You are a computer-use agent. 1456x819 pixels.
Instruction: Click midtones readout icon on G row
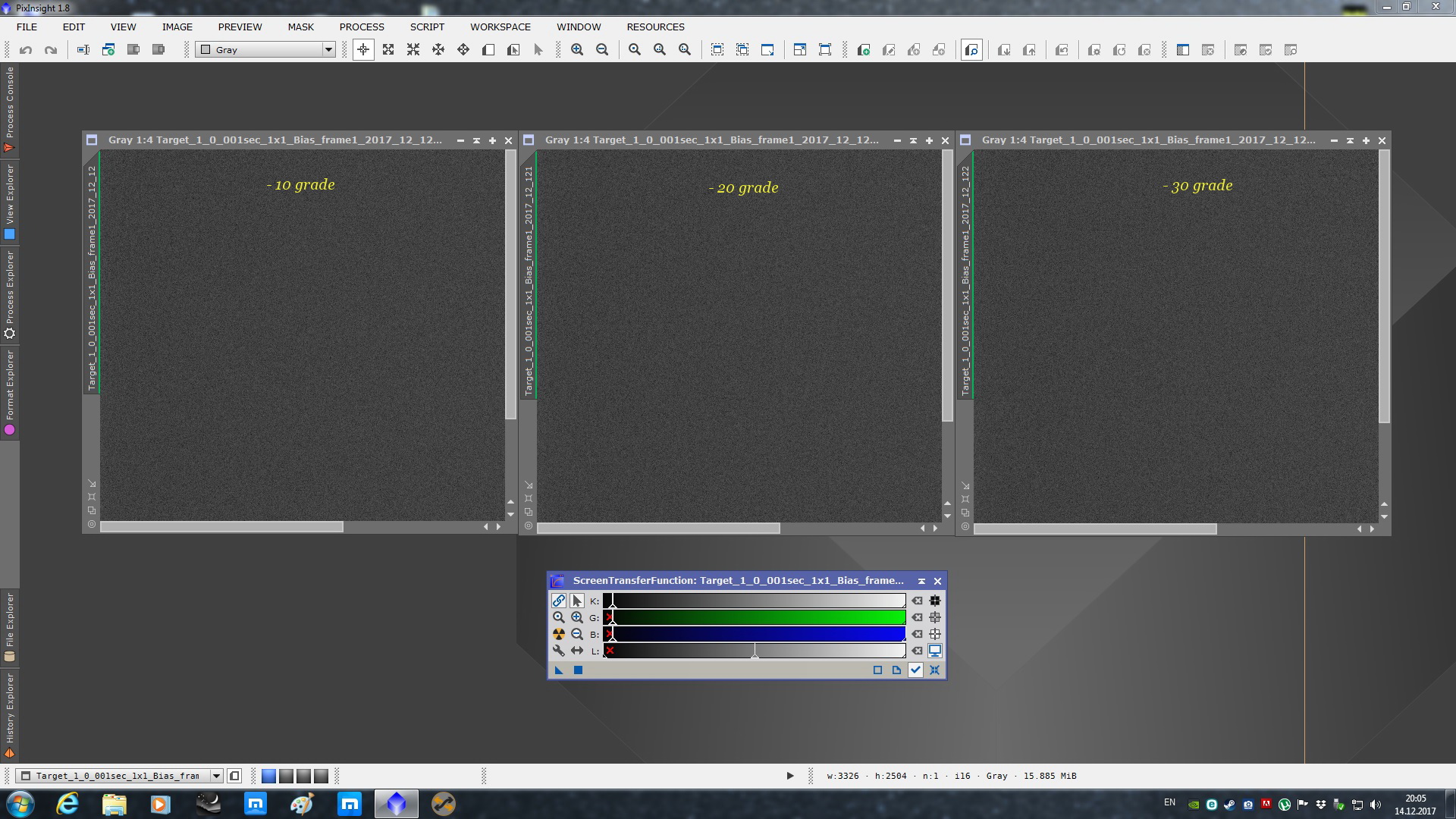coord(935,617)
